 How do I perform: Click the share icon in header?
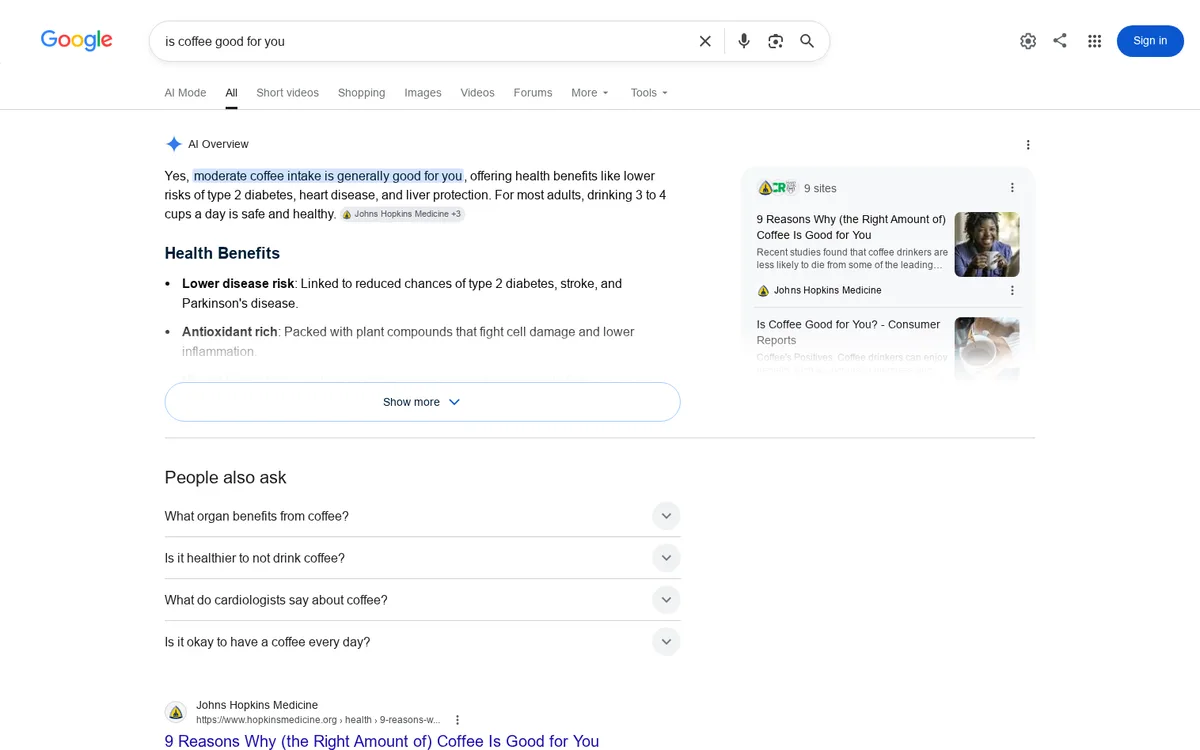point(1060,41)
